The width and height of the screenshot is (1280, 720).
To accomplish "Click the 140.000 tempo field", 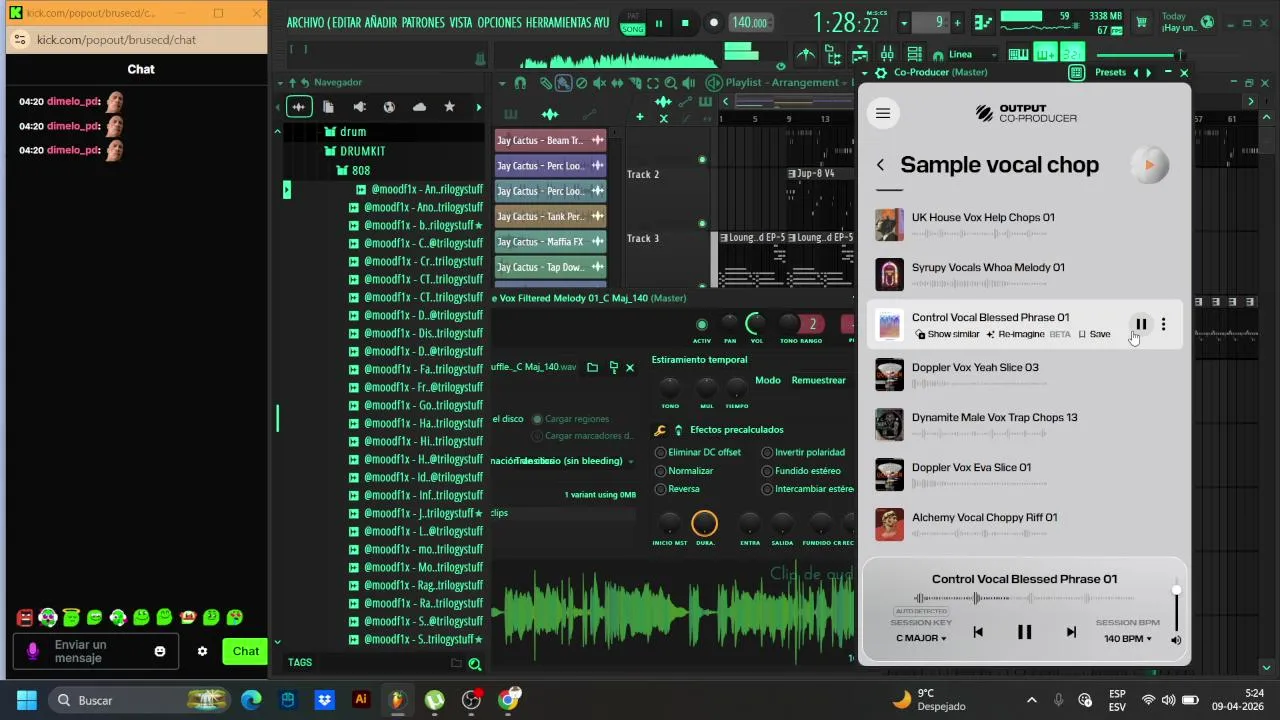I will click(x=749, y=23).
